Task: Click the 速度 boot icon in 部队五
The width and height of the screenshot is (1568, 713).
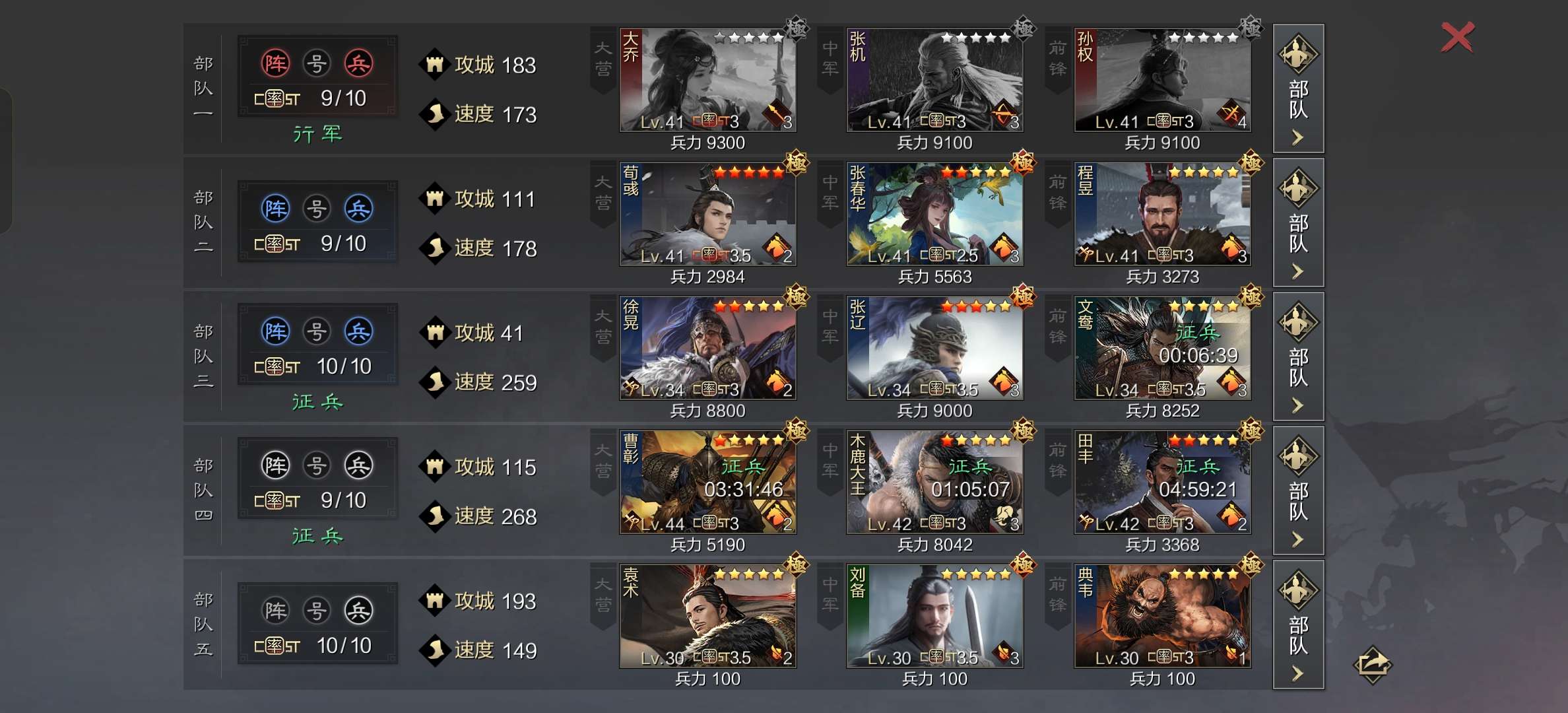Action: tap(434, 650)
